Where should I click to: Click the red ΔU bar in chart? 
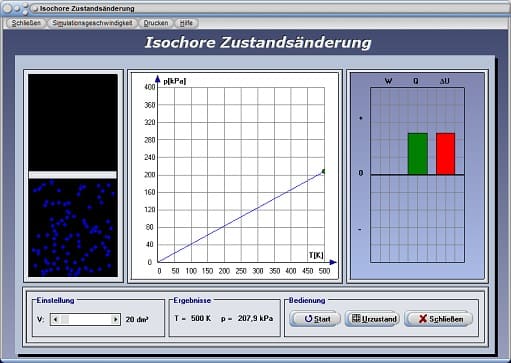(446, 154)
